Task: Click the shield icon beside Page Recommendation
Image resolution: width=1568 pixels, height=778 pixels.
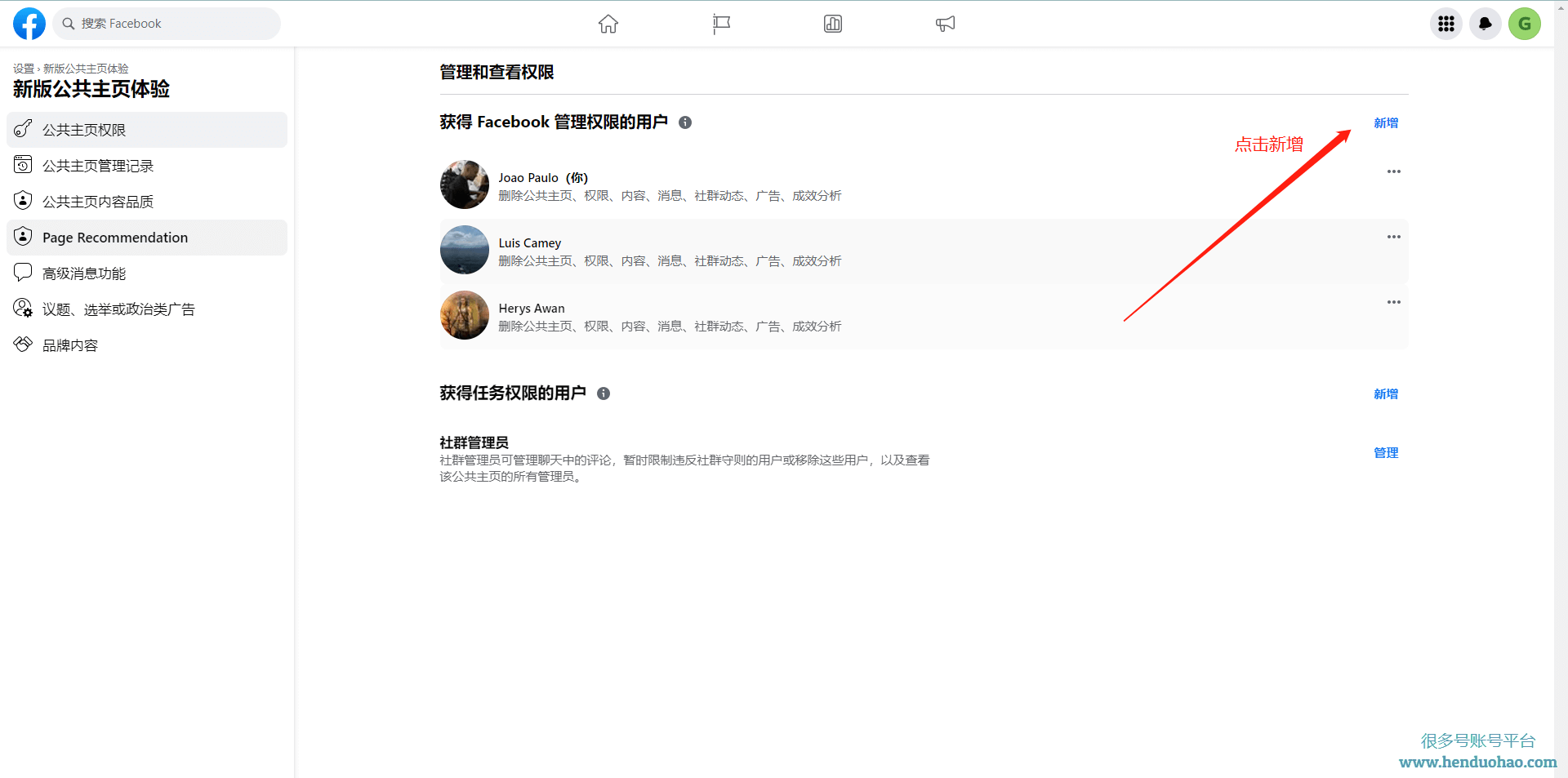Action: pyautogui.click(x=23, y=237)
